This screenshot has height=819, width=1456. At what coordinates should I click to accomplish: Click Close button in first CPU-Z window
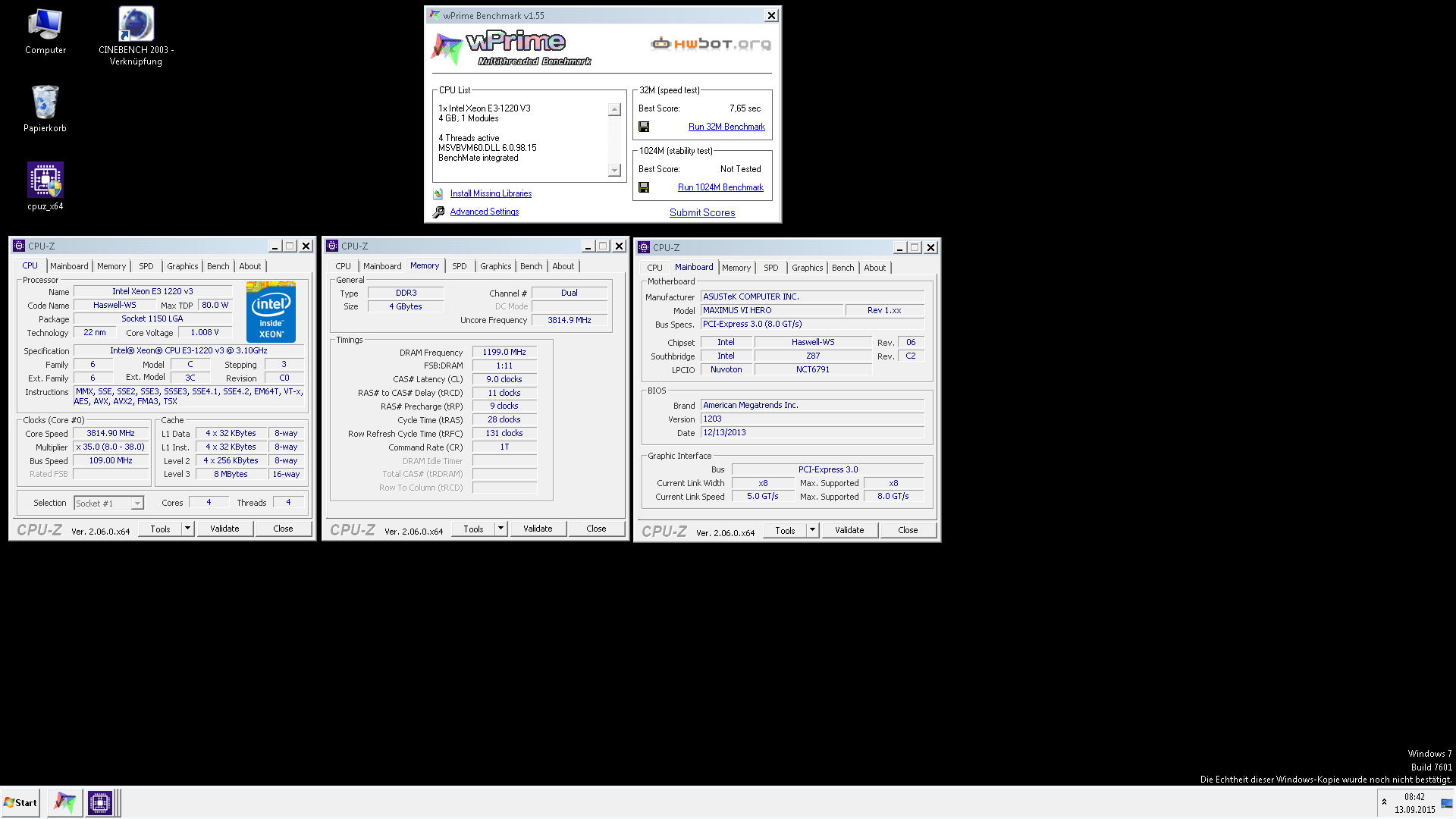coord(283,529)
